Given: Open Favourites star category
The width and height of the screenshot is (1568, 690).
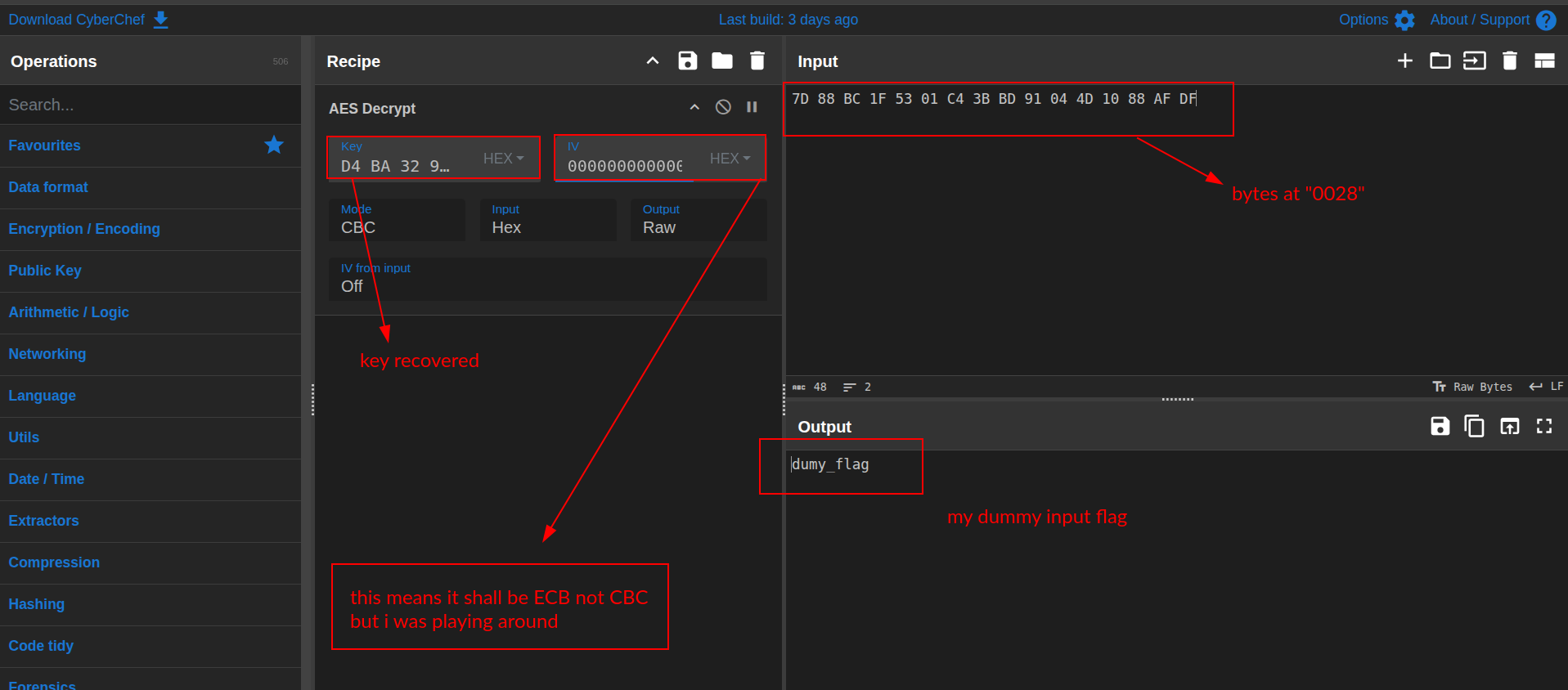Looking at the screenshot, I should point(151,146).
